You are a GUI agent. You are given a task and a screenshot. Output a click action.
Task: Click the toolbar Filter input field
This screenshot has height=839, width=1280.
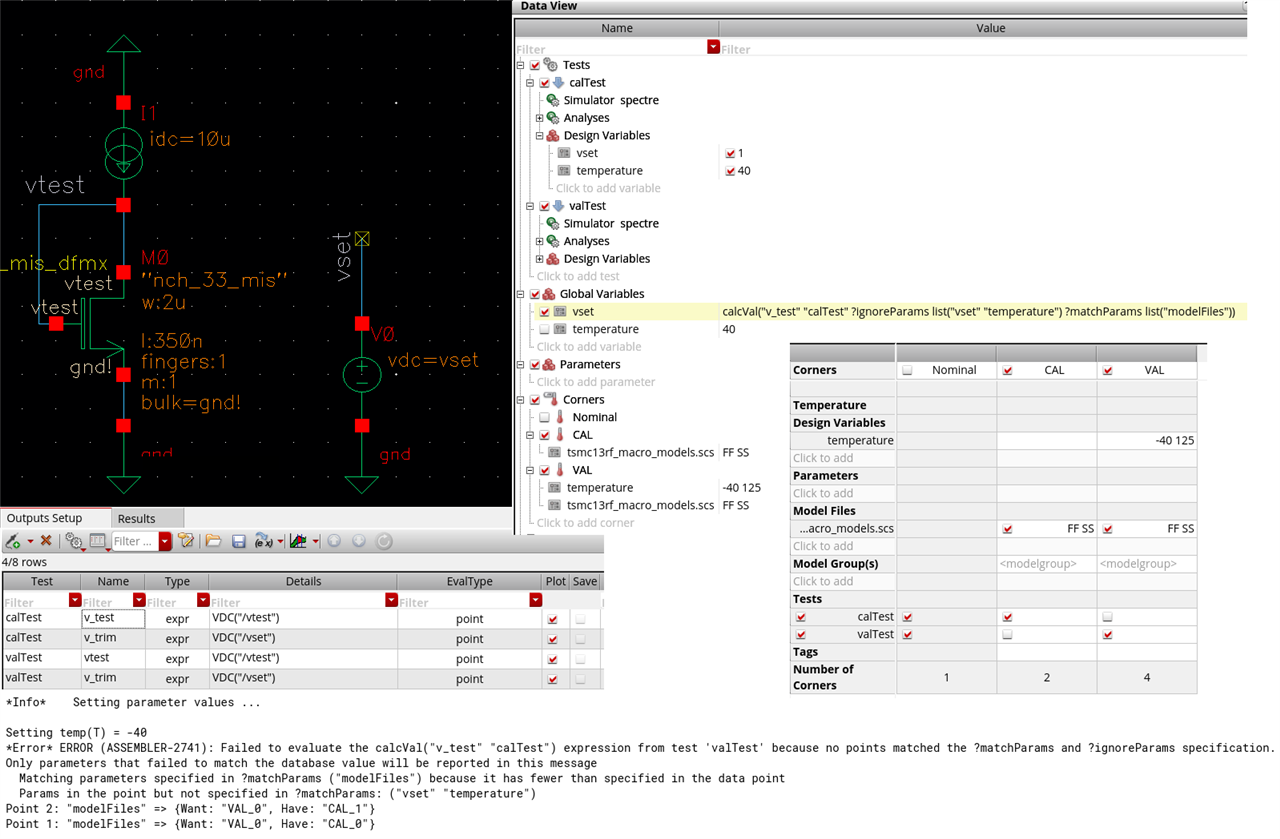click(135, 541)
